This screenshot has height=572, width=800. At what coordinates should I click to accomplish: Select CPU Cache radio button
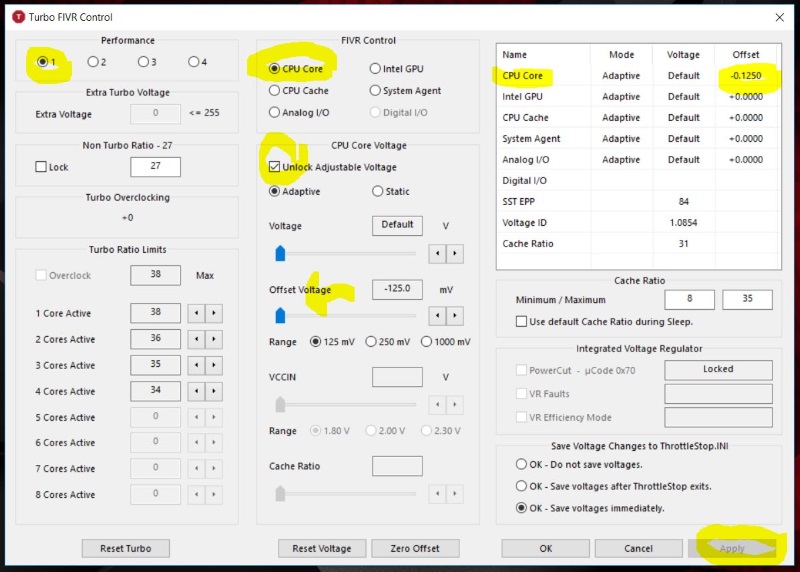pyautogui.click(x=299, y=90)
